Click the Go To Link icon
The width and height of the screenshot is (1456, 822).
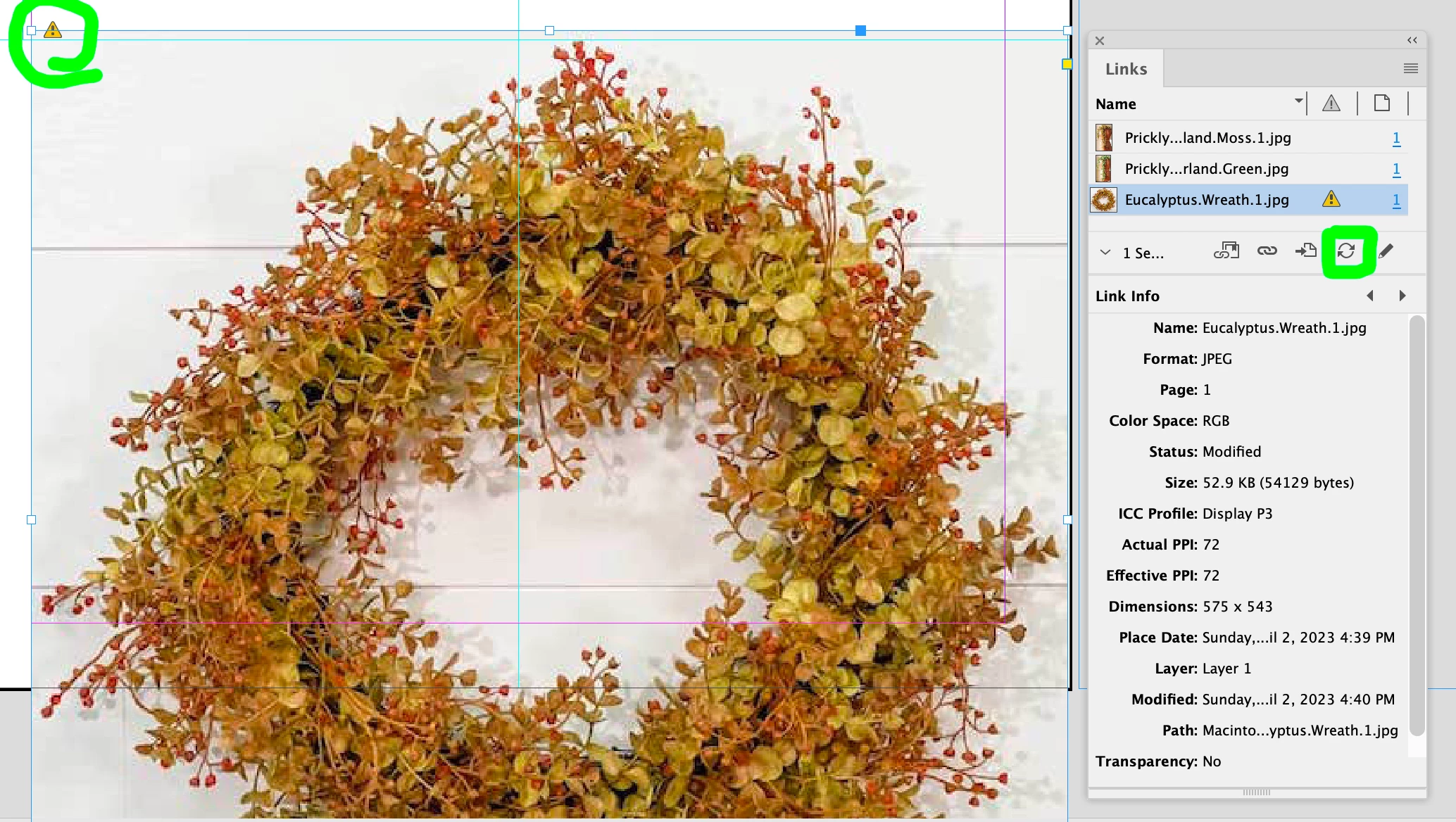coord(1306,251)
